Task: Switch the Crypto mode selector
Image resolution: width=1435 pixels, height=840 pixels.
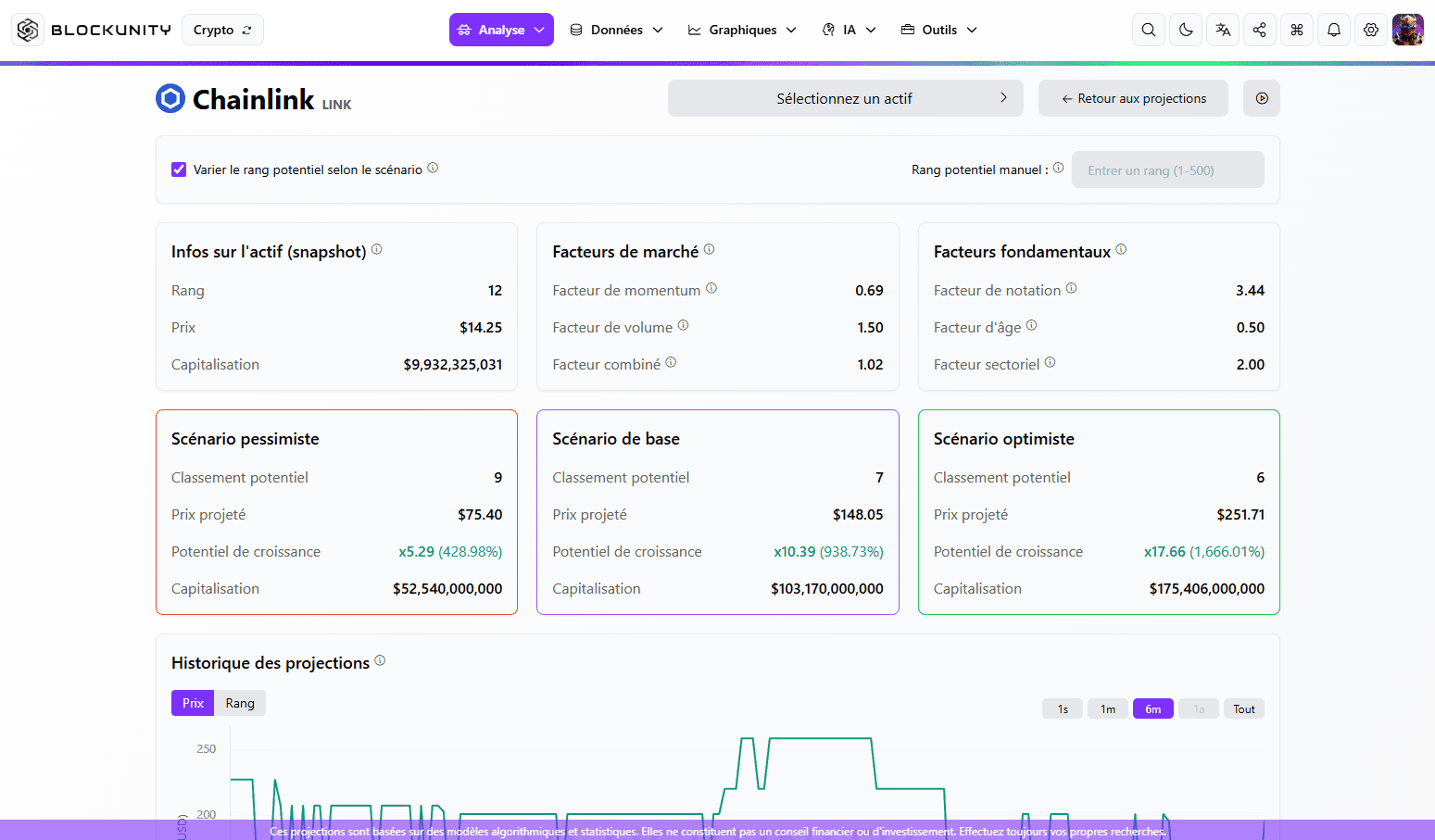Action: click(x=222, y=30)
